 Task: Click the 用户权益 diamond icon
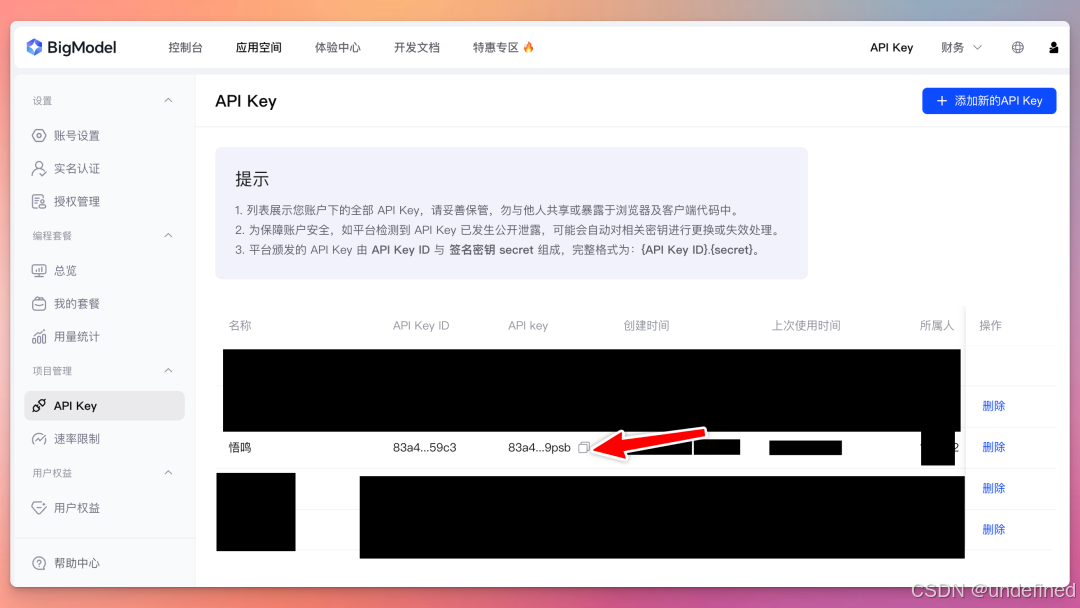[39, 507]
